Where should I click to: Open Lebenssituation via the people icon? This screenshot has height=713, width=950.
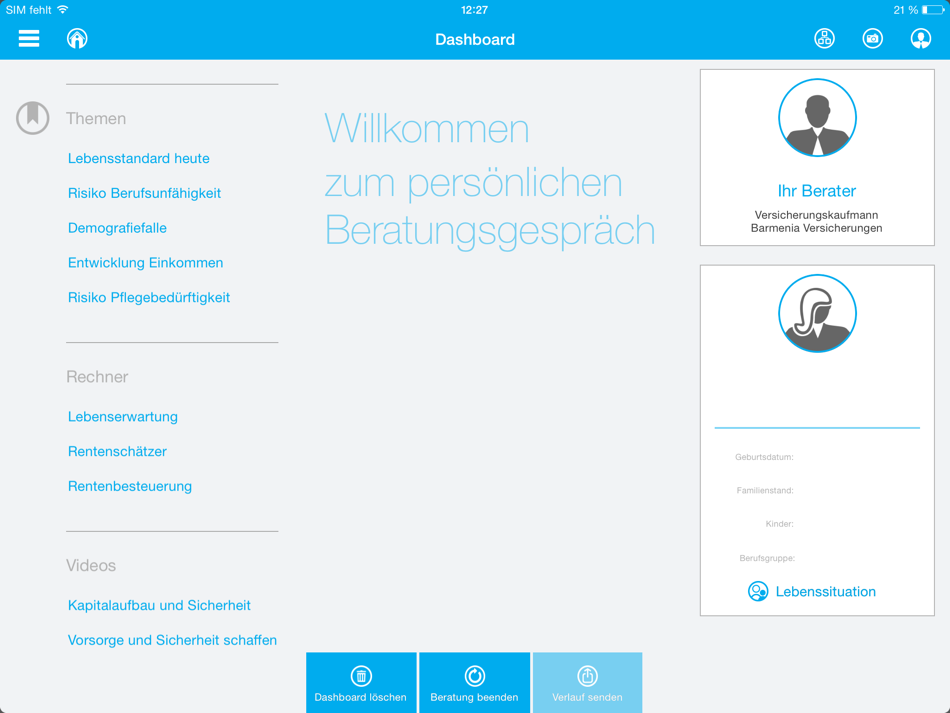(758, 591)
